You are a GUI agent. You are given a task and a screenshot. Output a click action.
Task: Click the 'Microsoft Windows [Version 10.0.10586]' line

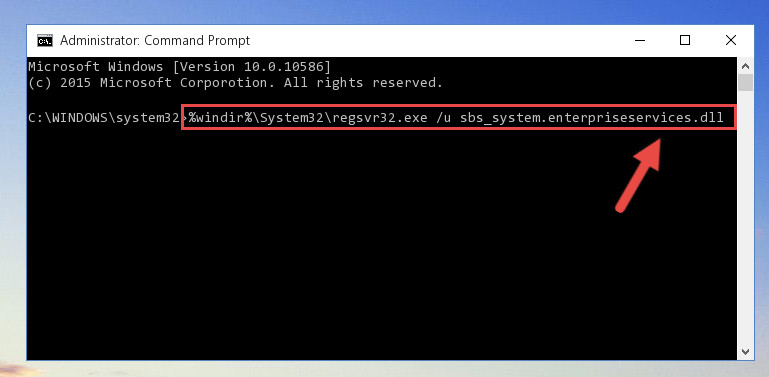pyautogui.click(x=179, y=66)
